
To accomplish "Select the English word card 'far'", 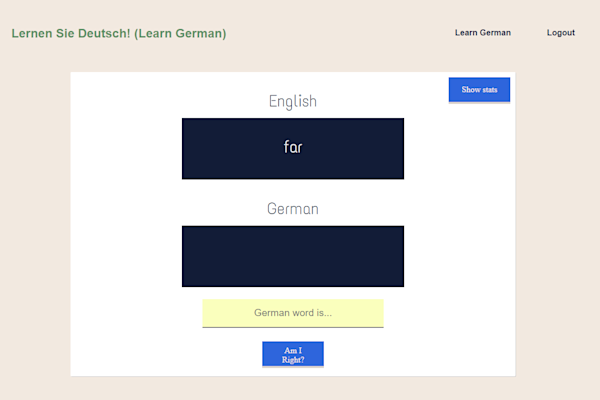I will pyautogui.click(x=293, y=149).
